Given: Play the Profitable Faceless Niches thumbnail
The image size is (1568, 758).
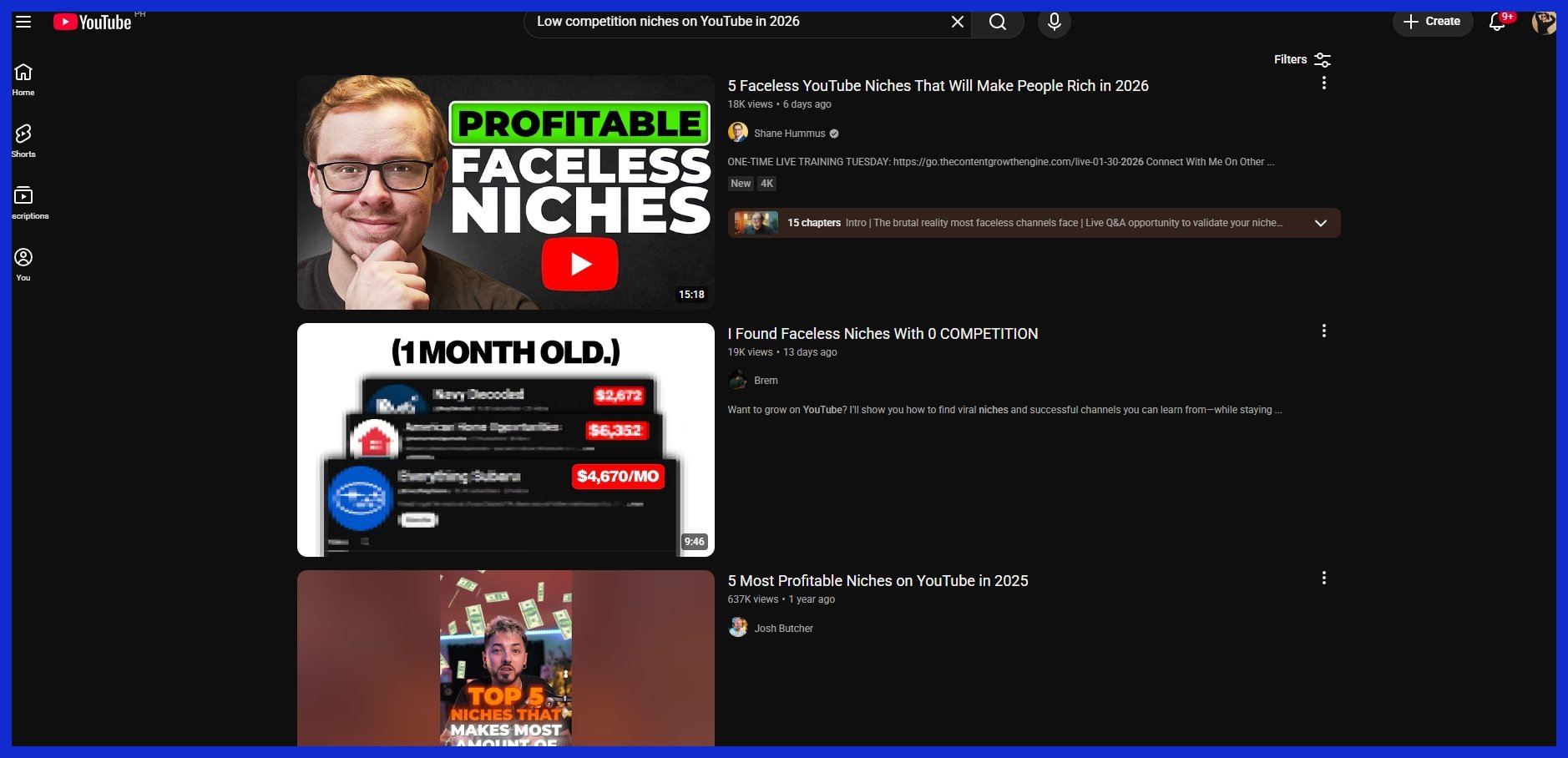Looking at the screenshot, I should tap(505, 192).
